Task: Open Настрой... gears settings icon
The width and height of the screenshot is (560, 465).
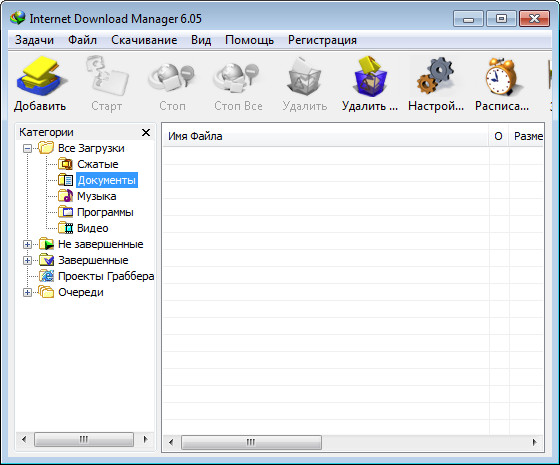Action: (436, 76)
